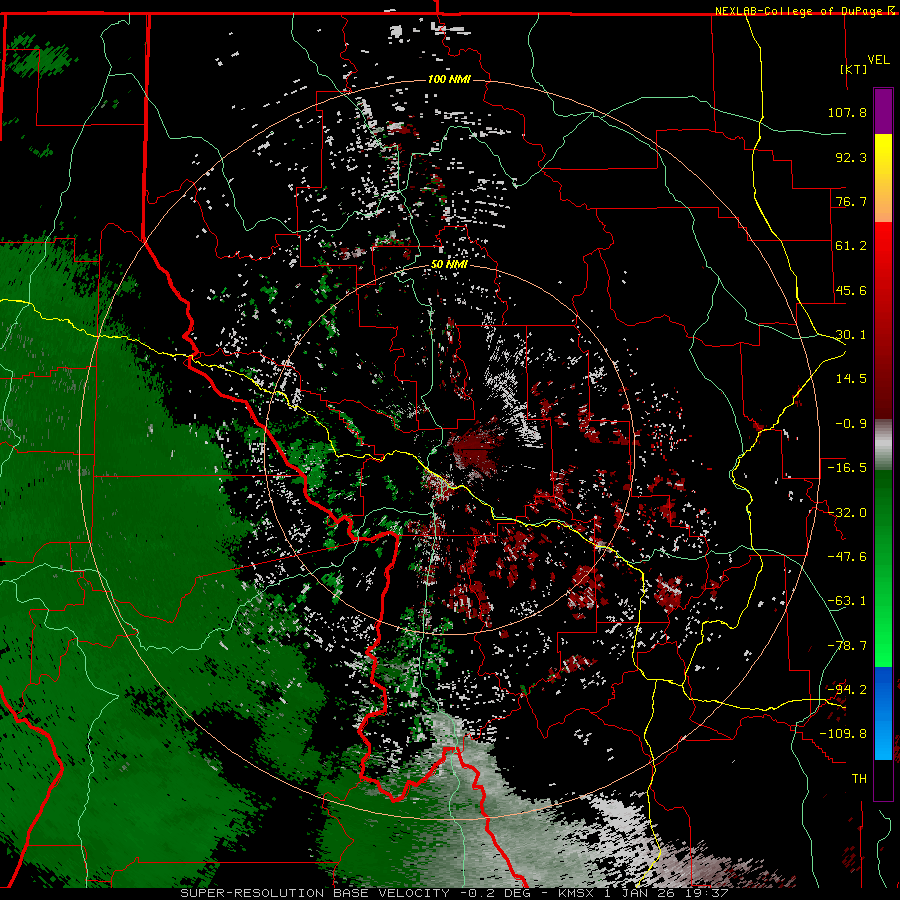This screenshot has width=900, height=900.
Task: Select the 76.7 legend value
Action: click(x=851, y=201)
